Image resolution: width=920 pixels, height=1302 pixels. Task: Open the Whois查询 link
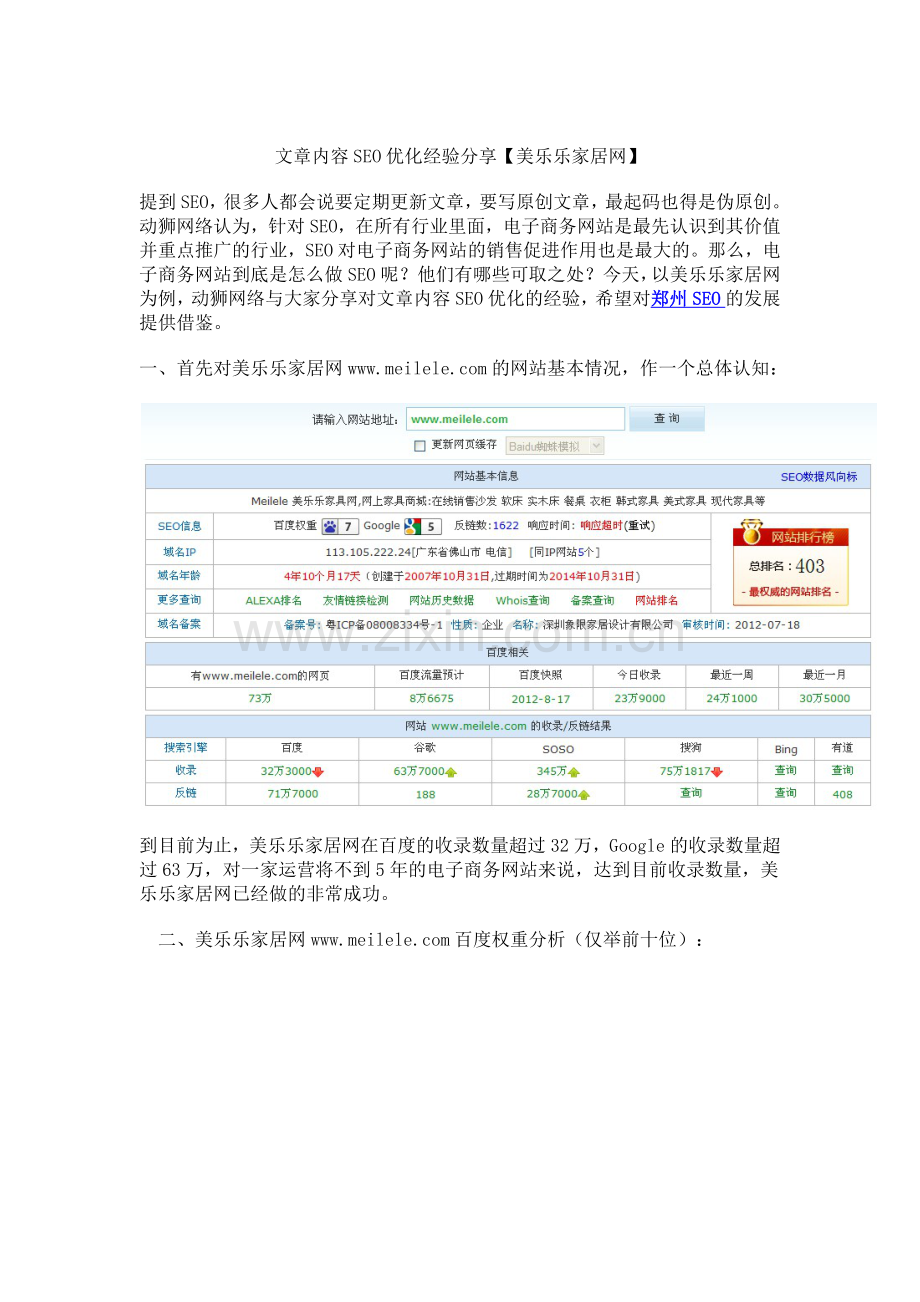coord(523,601)
